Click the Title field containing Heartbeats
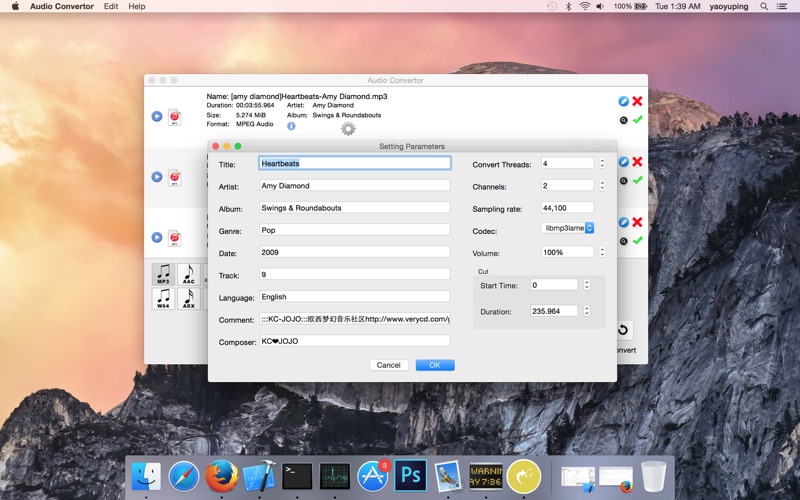Screen dimensions: 800x500 click(x=355, y=163)
